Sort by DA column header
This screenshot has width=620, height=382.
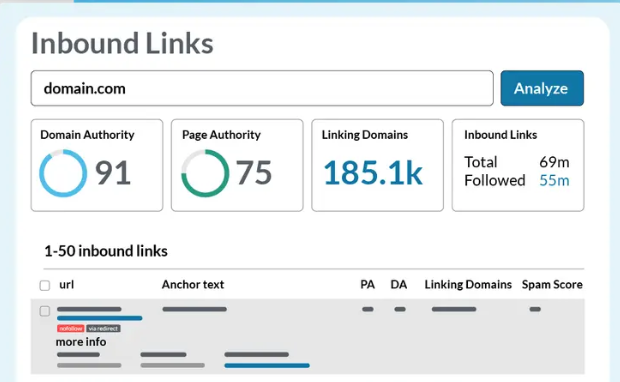tap(399, 284)
